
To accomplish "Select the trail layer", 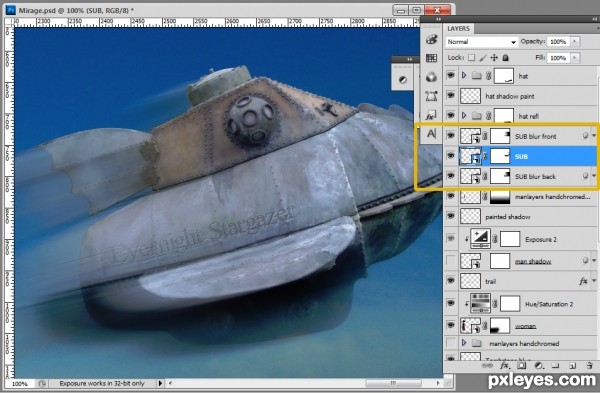I will point(520,281).
